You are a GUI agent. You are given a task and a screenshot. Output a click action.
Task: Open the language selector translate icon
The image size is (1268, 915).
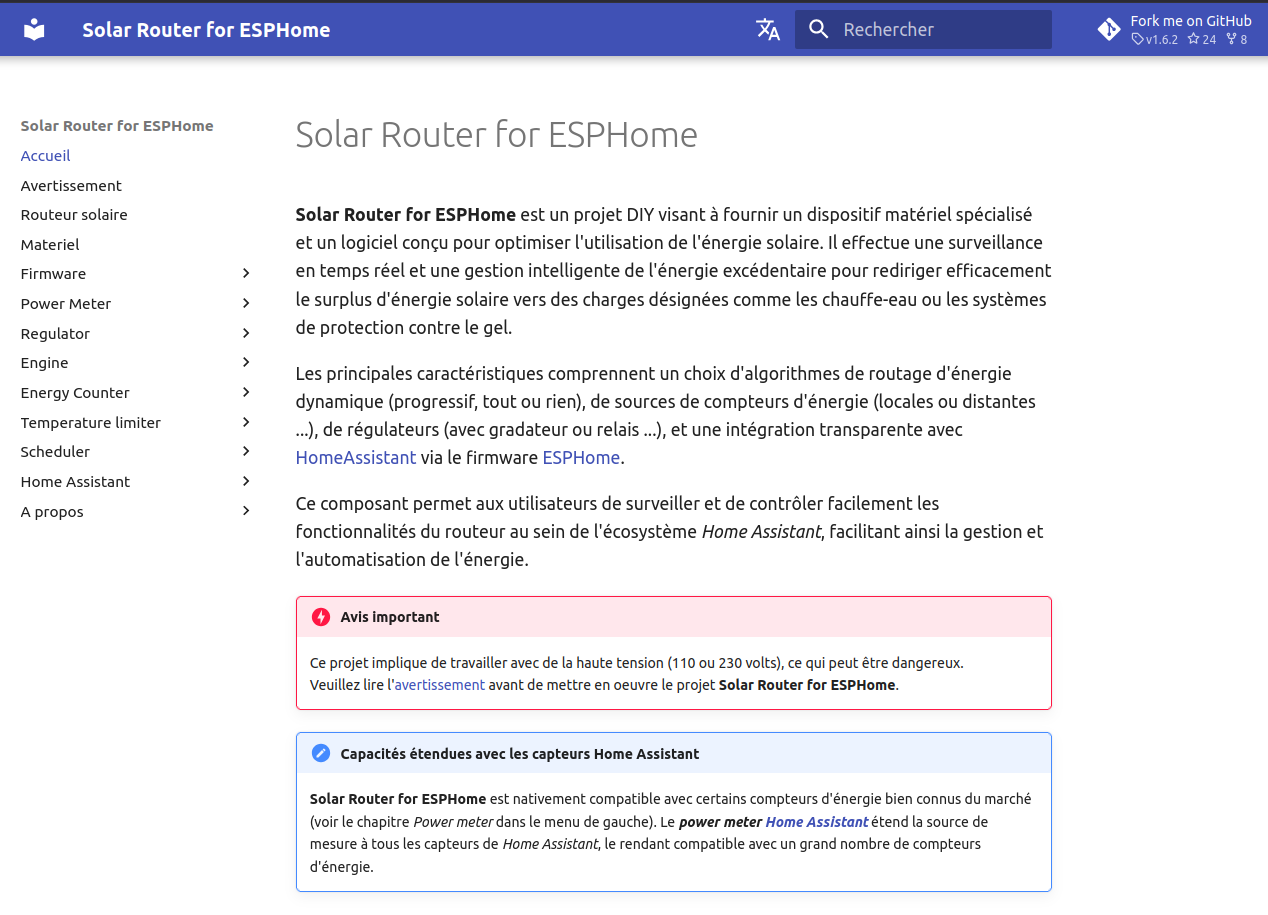coord(768,30)
